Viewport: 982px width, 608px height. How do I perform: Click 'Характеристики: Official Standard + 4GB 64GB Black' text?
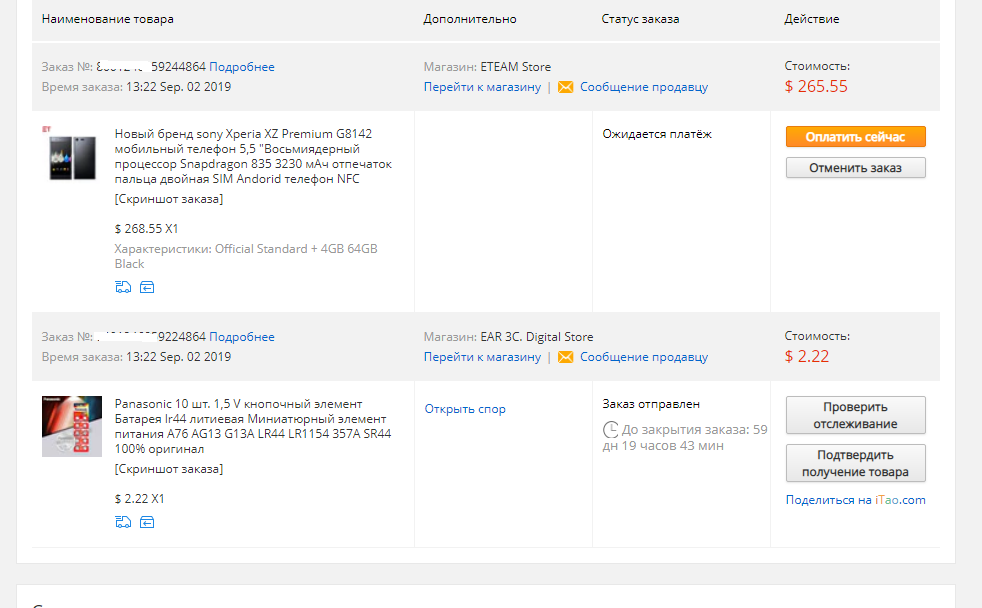[x=246, y=256]
